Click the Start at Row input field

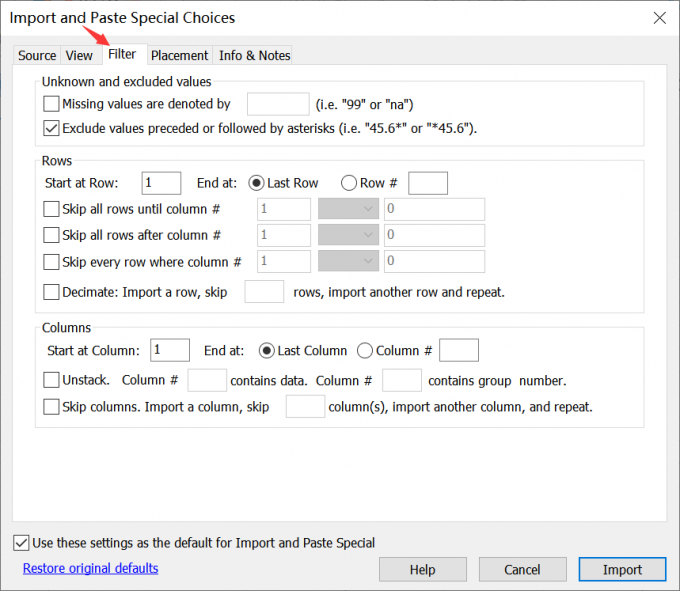[x=161, y=183]
